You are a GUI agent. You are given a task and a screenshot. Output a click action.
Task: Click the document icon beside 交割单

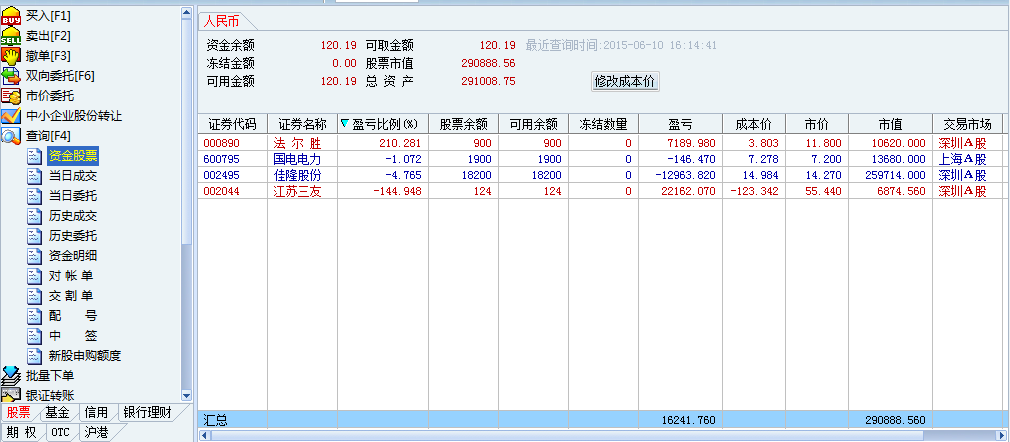(35, 296)
